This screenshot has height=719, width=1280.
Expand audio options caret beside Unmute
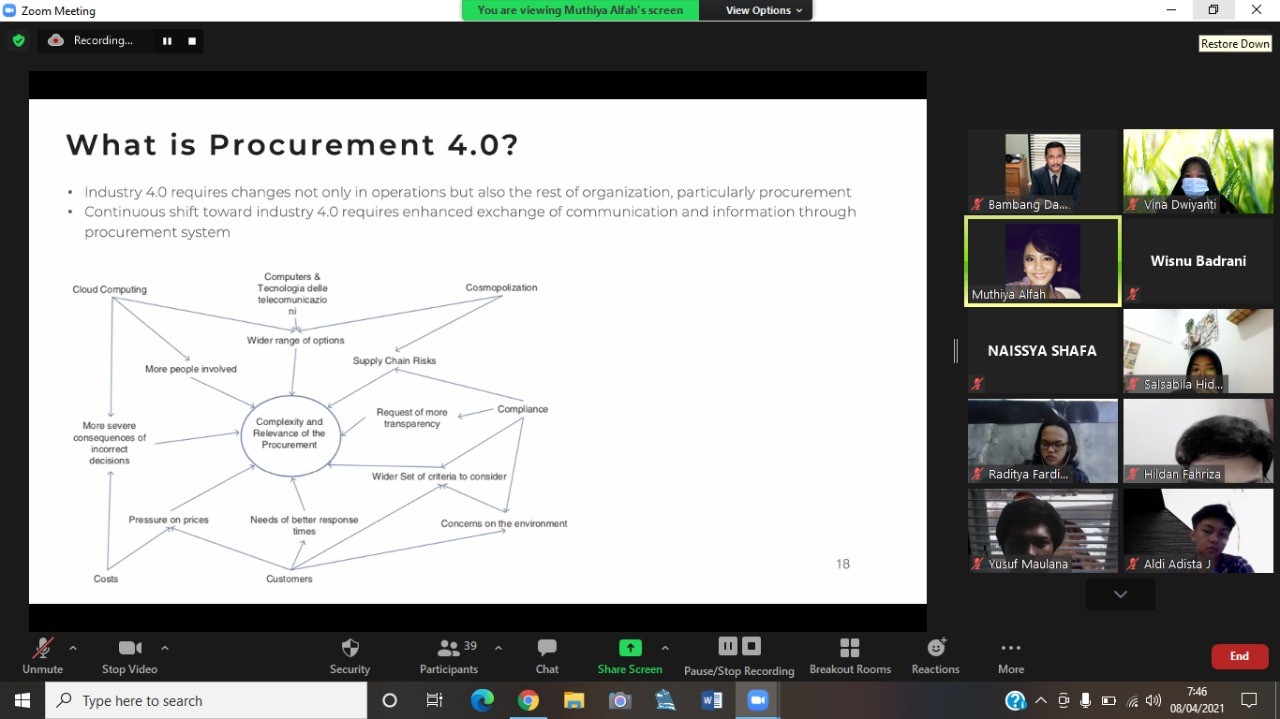pos(73,648)
